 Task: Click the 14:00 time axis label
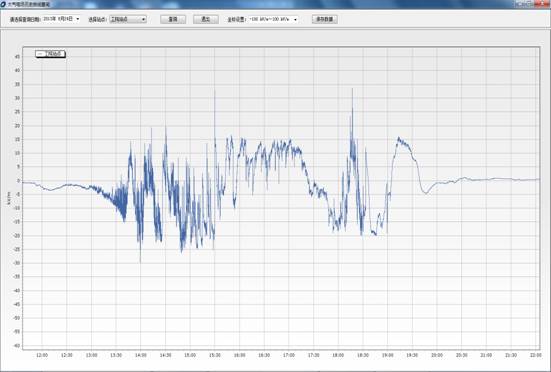[x=141, y=355]
